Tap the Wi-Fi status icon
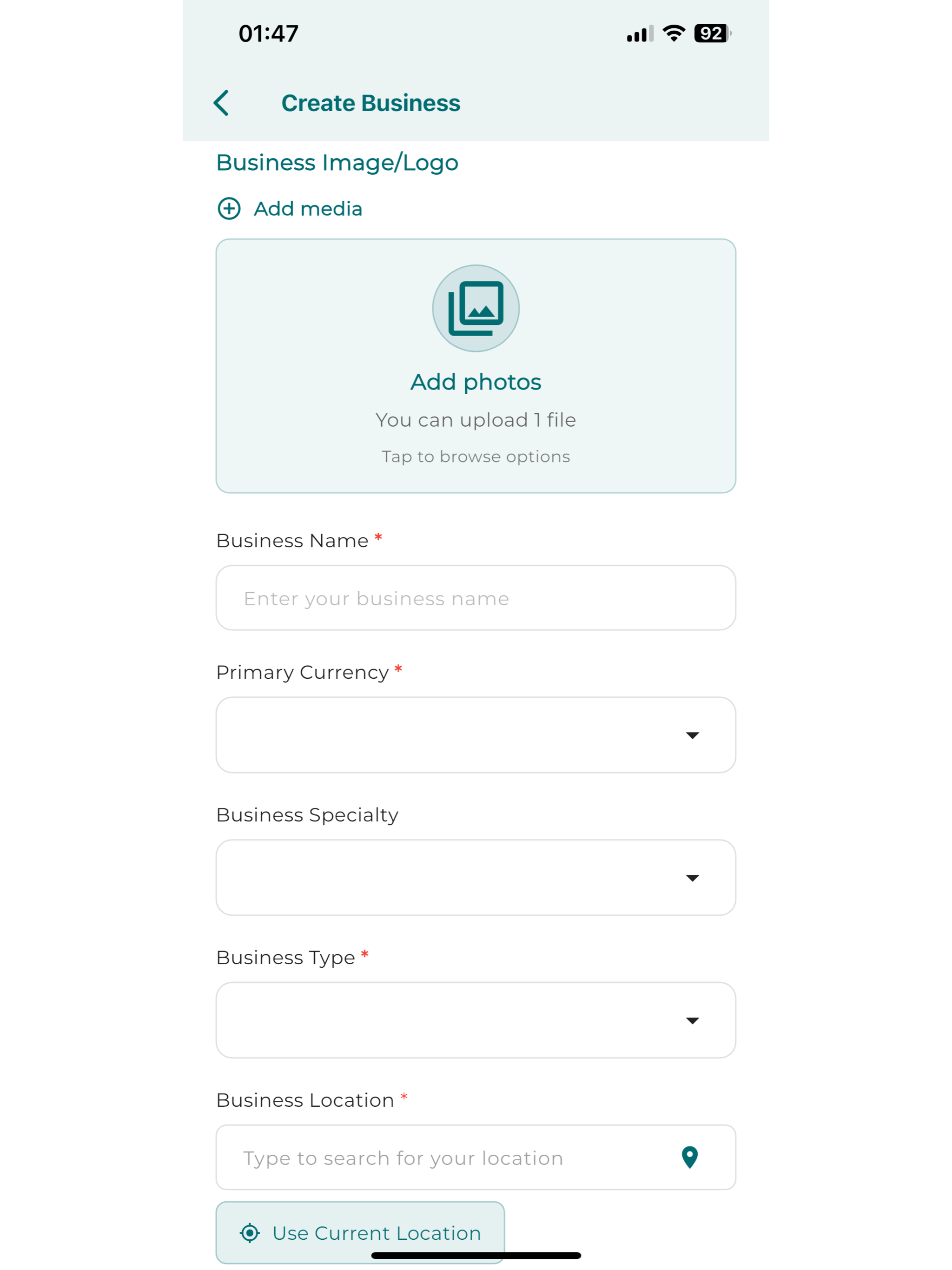This screenshot has width=952, height=1270. (x=674, y=33)
